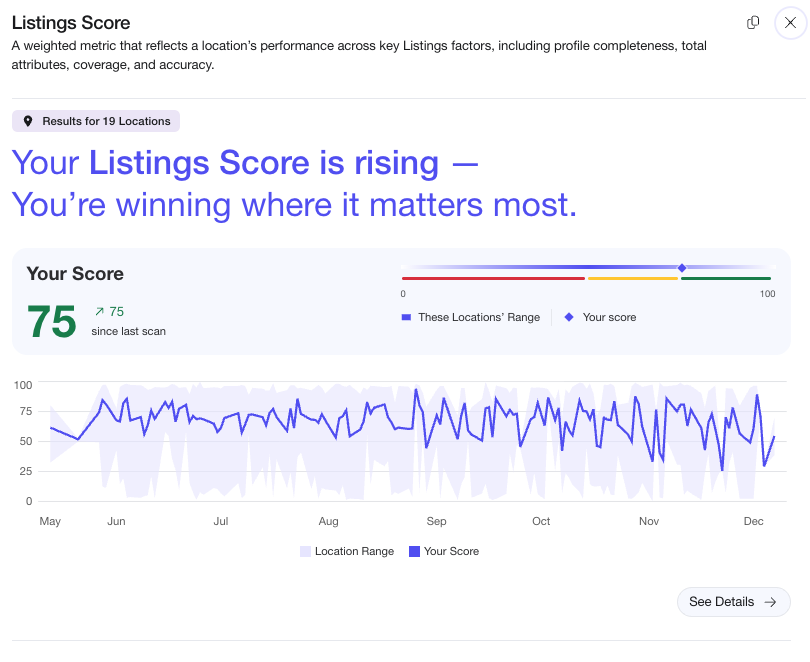
Task: Click the 'These Locations' Range' legend square icon
Action: click(406, 317)
